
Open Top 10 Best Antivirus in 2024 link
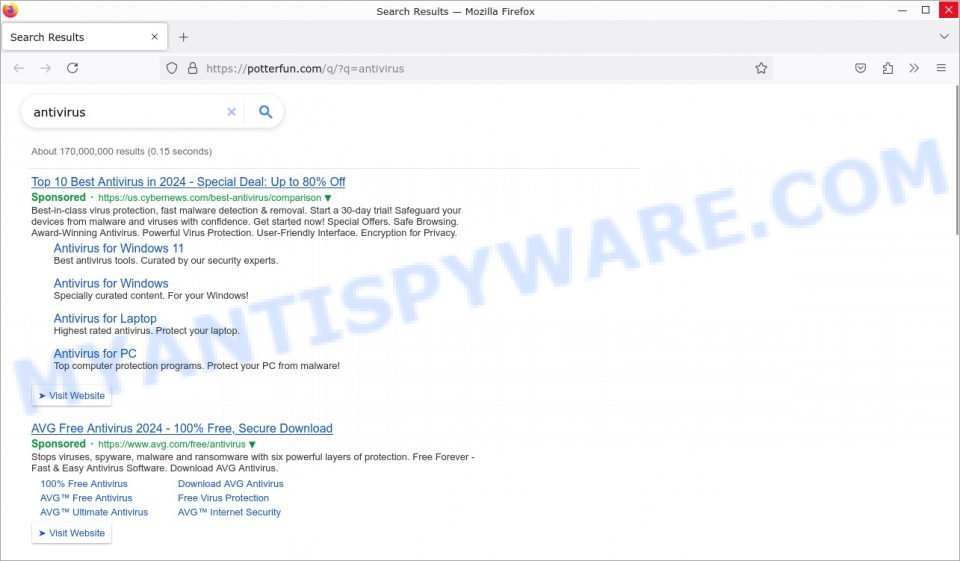tap(188, 182)
